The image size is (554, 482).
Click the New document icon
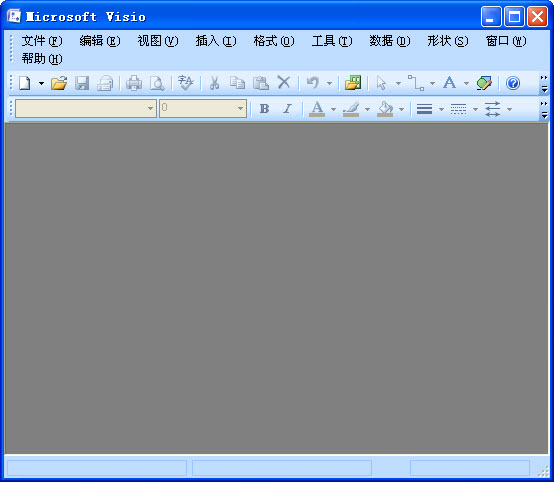point(25,83)
